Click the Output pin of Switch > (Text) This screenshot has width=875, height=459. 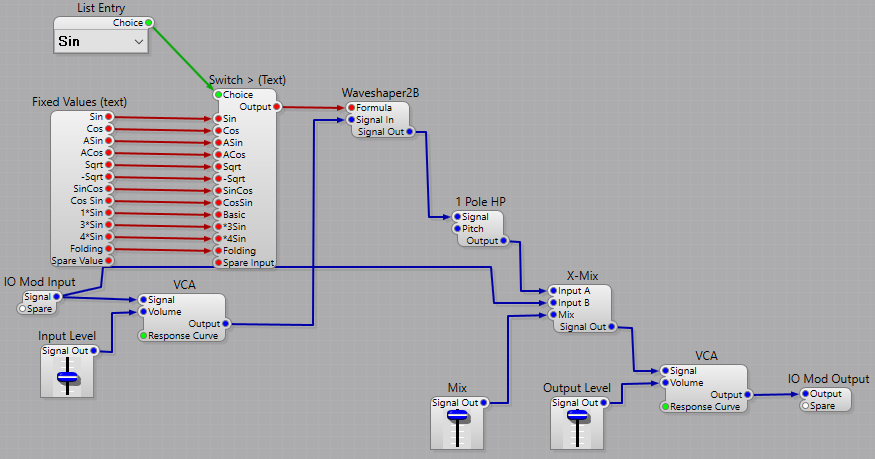[276, 106]
